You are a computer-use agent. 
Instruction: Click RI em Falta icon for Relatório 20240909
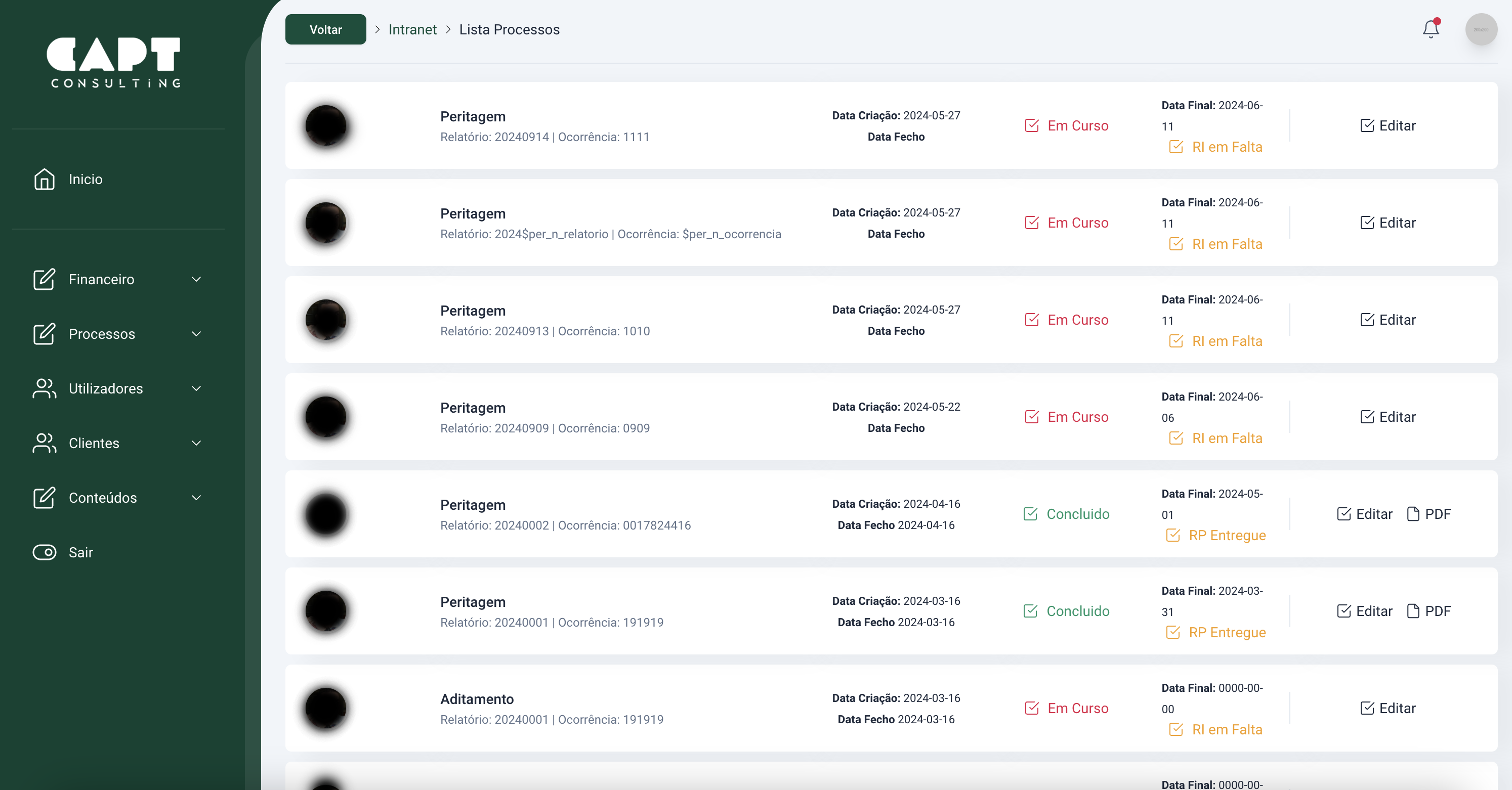click(x=1177, y=438)
